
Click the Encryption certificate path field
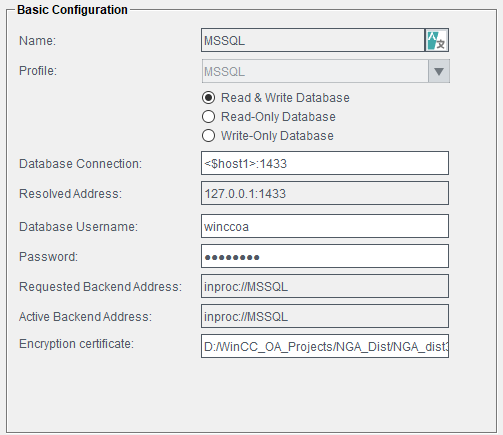(x=325, y=346)
